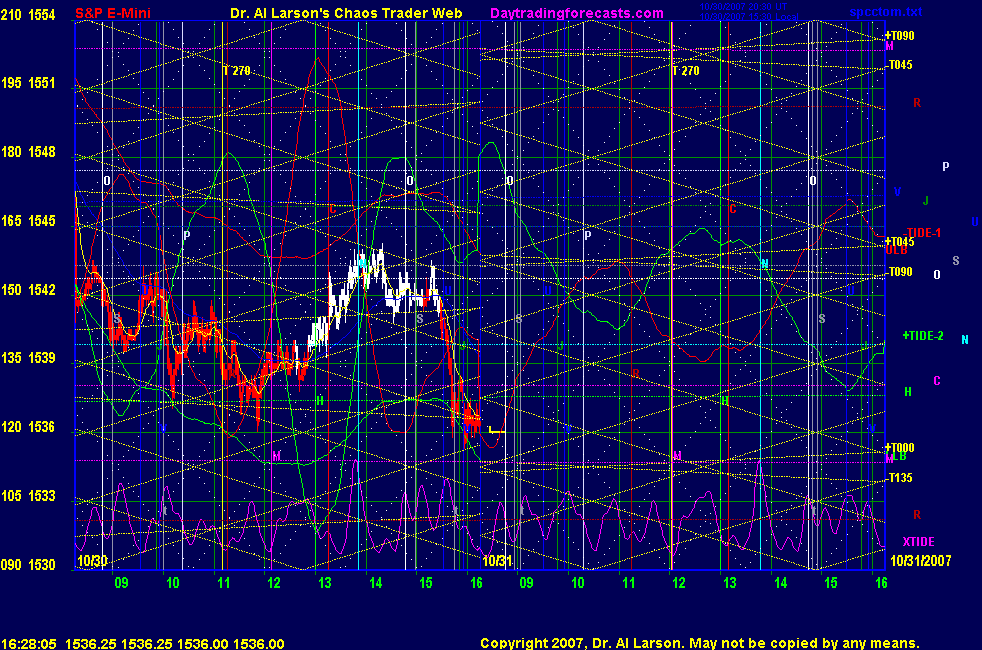Click the "spcctom.txt" file name label
This screenshot has width=982, height=650.
coord(886,12)
